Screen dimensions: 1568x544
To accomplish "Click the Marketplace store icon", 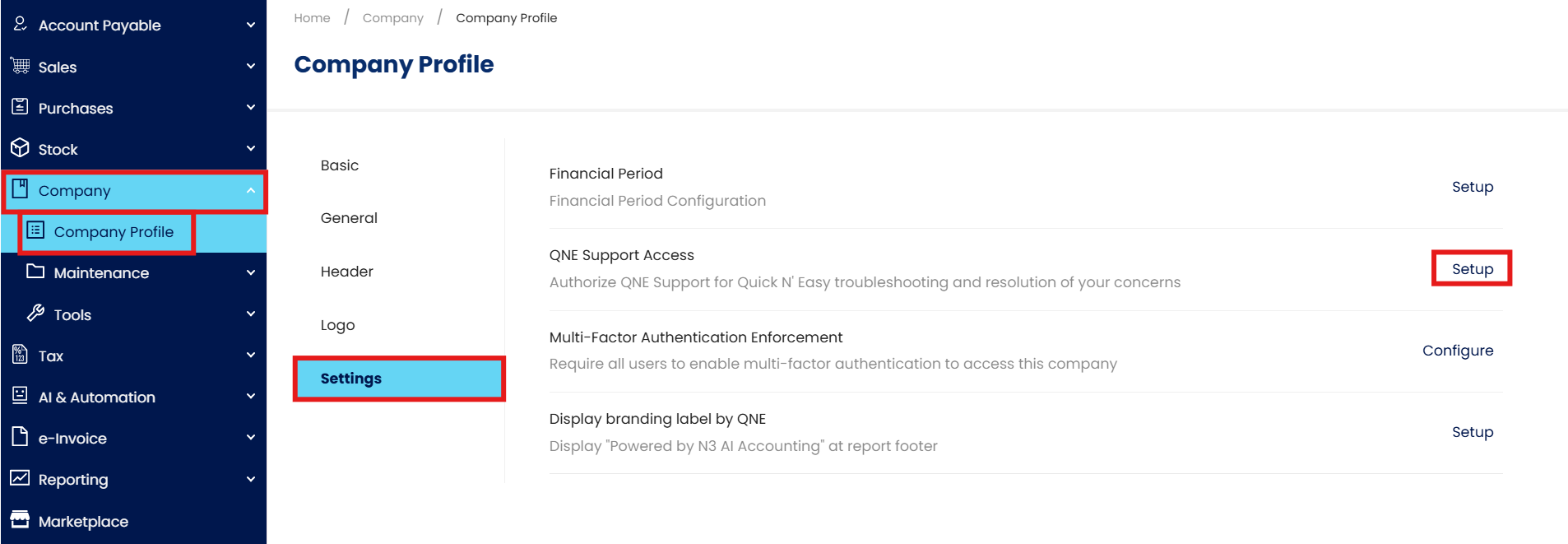I will 21,520.
